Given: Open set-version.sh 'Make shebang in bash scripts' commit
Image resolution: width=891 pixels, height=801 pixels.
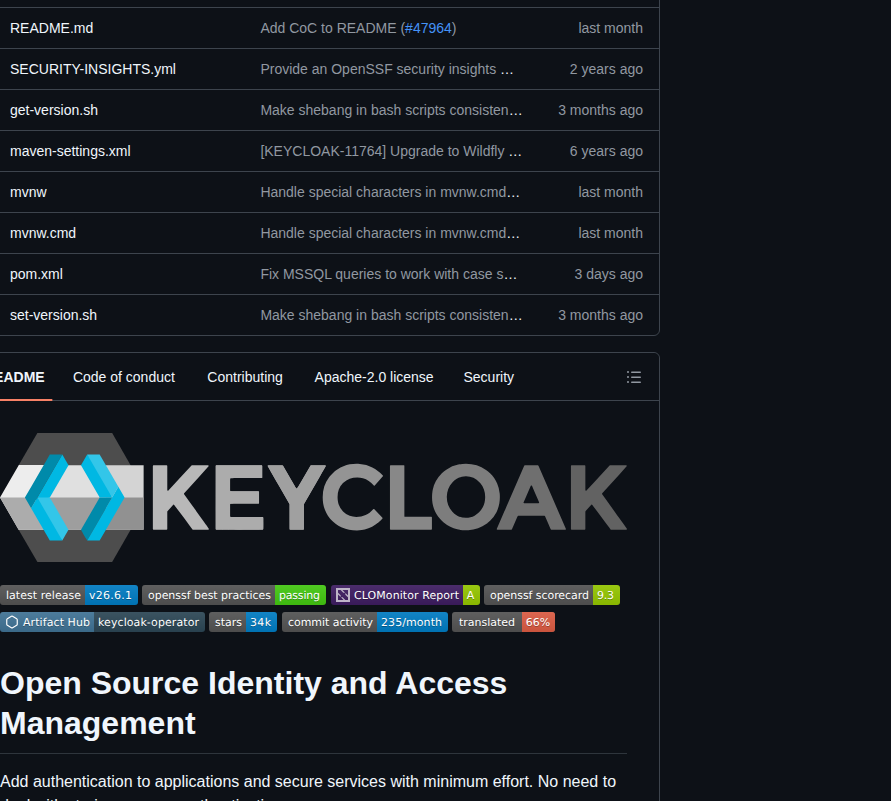Looking at the screenshot, I should click(x=391, y=315).
